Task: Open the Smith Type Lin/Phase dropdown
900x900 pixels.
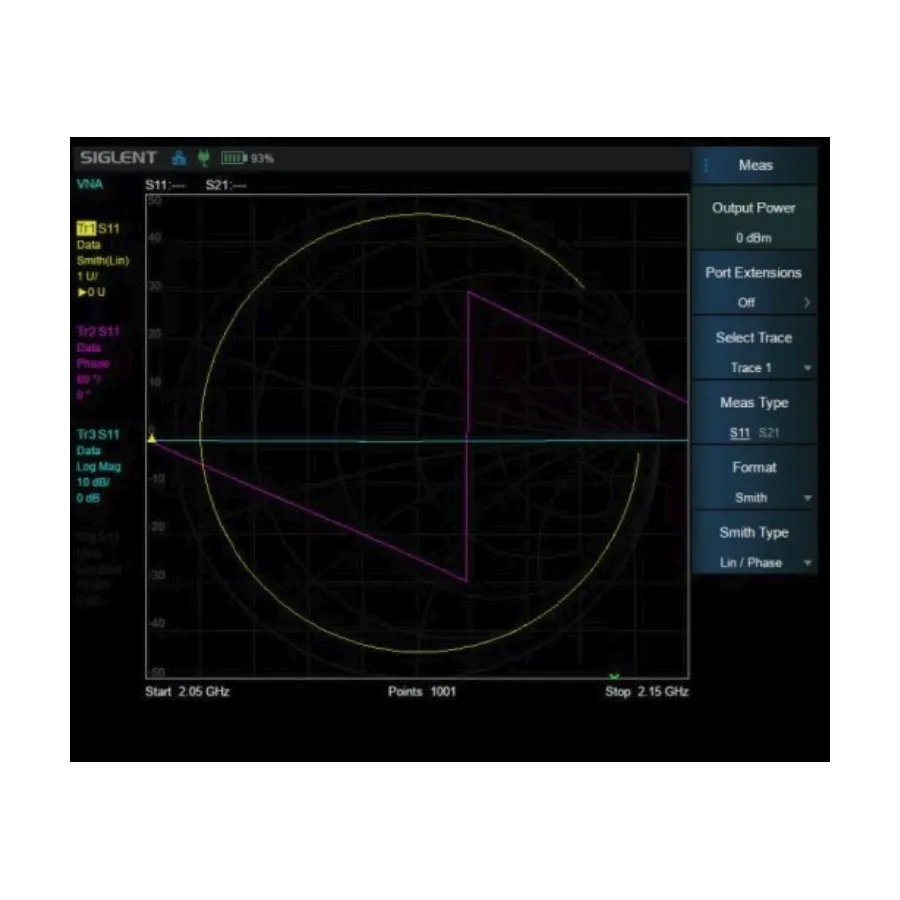Action: tap(753, 563)
